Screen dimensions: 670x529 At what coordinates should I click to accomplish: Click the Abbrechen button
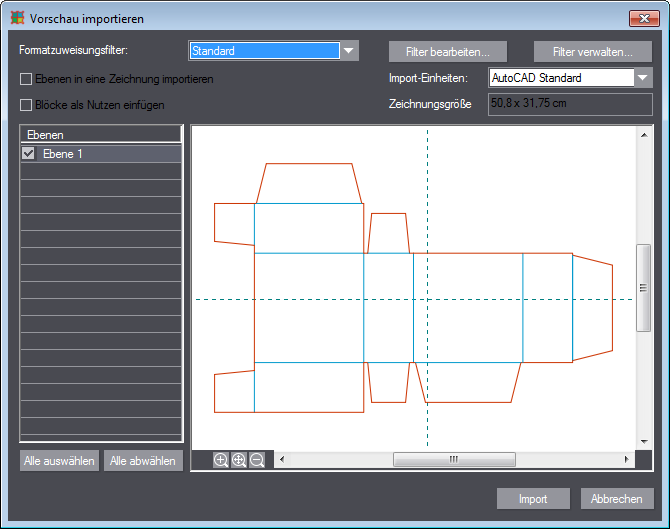(x=617, y=499)
